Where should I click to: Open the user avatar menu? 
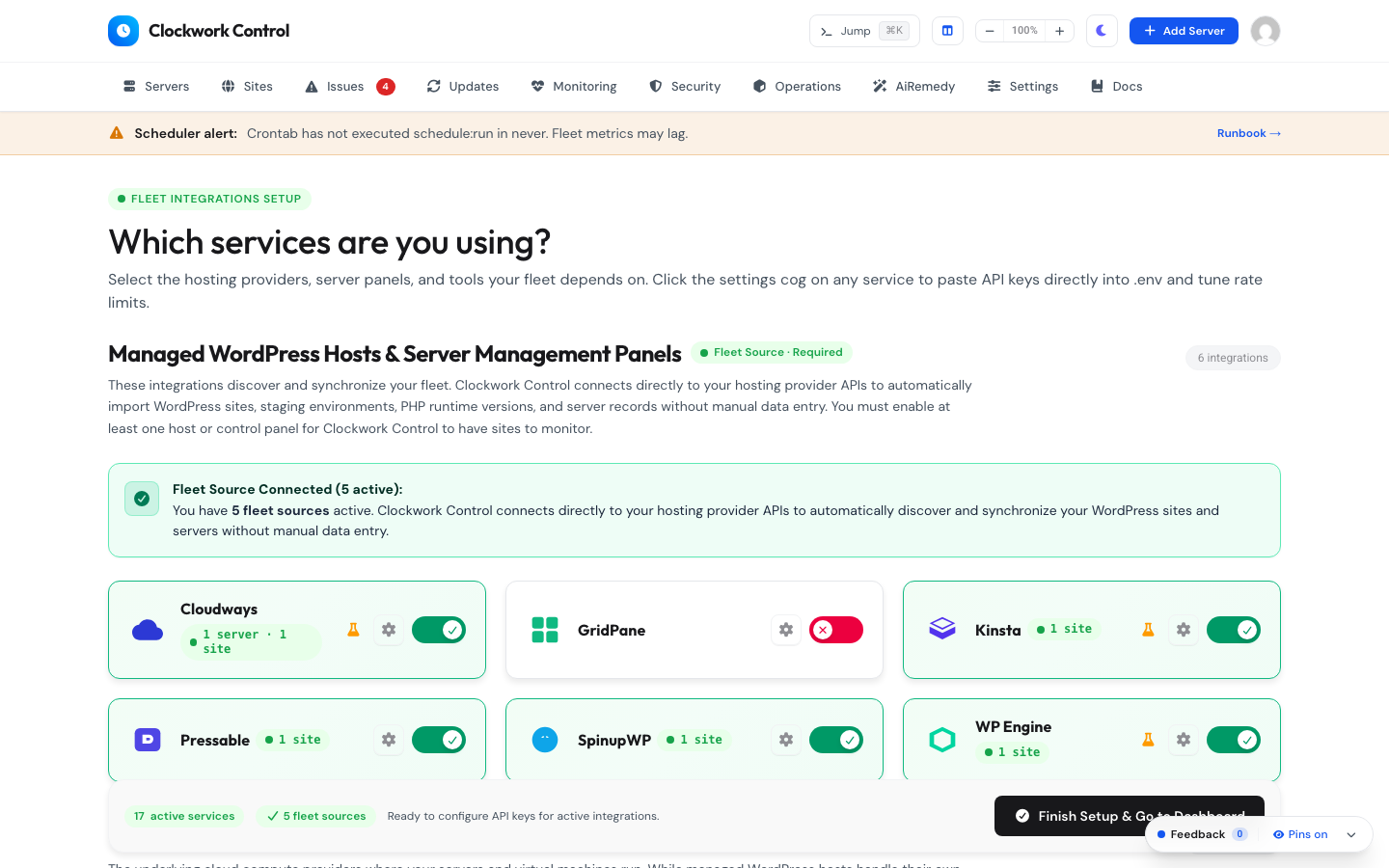click(1266, 31)
